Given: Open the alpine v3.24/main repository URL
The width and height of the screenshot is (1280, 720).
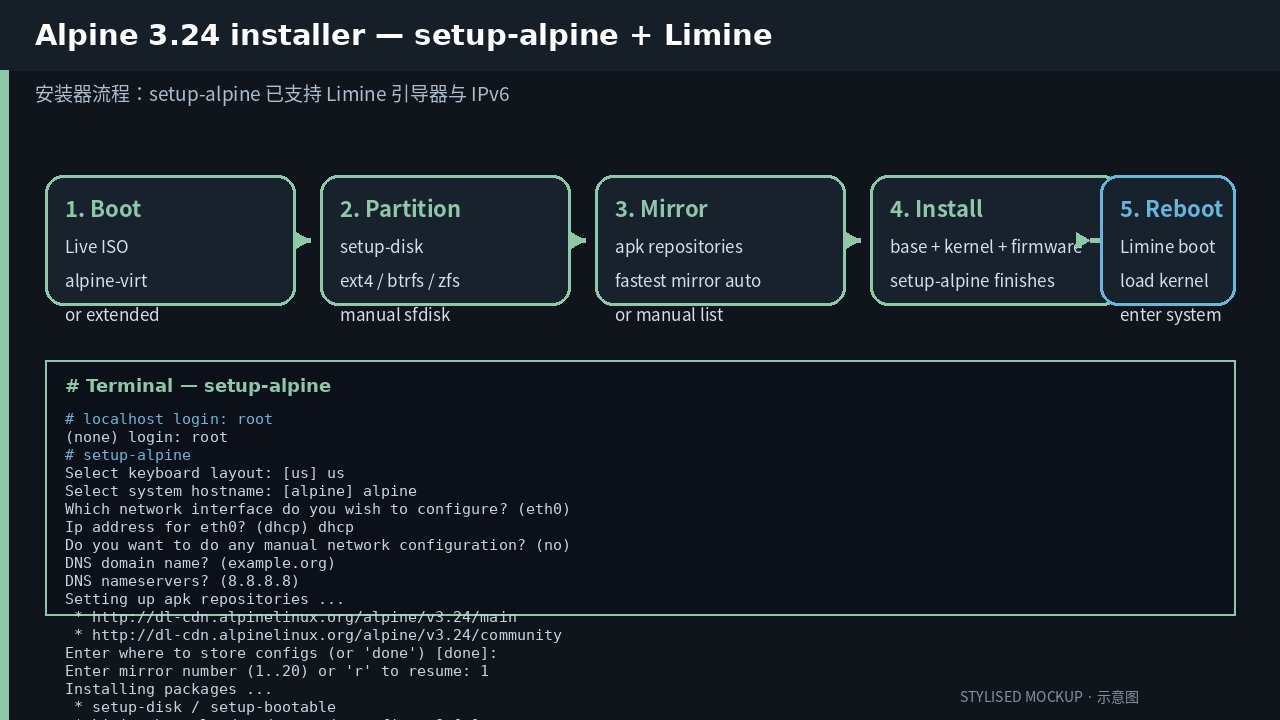Looking at the screenshot, I should tap(304, 617).
